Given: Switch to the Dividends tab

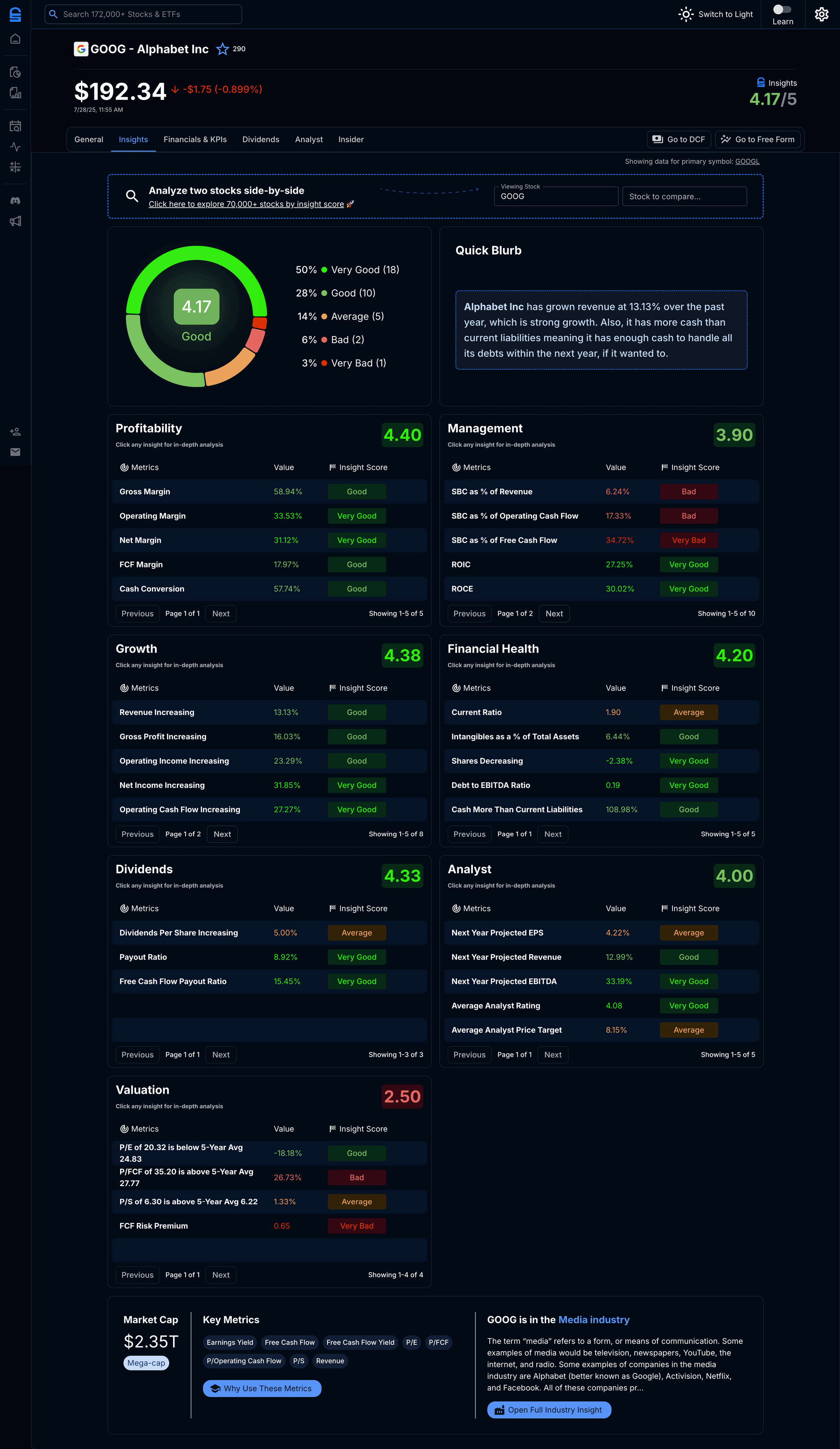Looking at the screenshot, I should point(260,139).
